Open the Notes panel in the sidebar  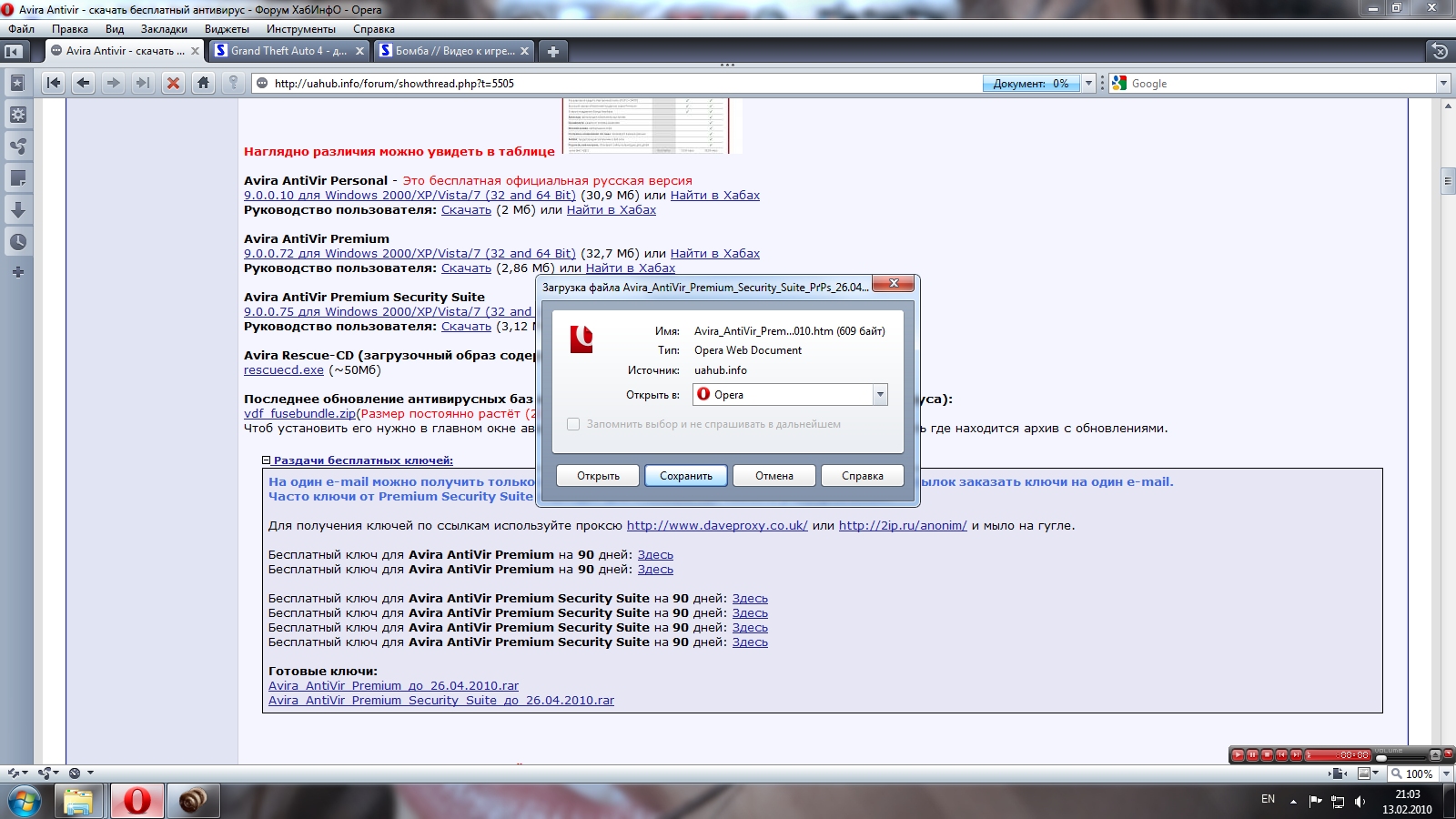click(x=17, y=178)
